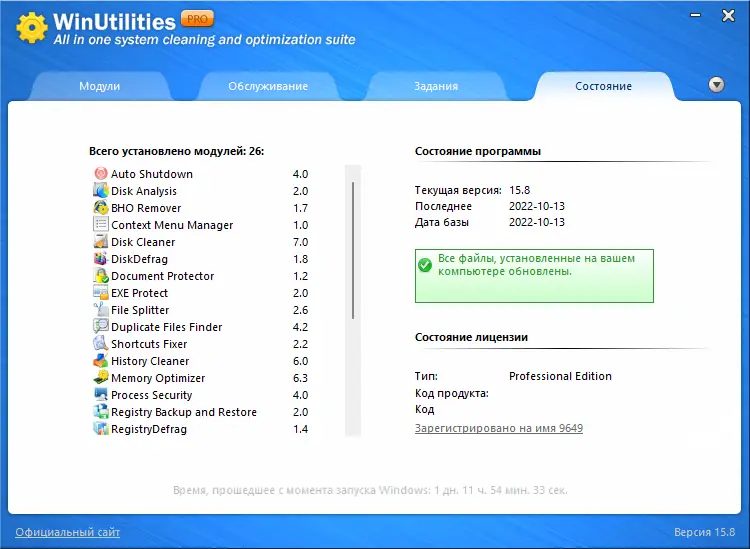Click the Context Menu Manager icon
Image resolution: width=750 pixels, height=549 pixels.
pos(100,224)
